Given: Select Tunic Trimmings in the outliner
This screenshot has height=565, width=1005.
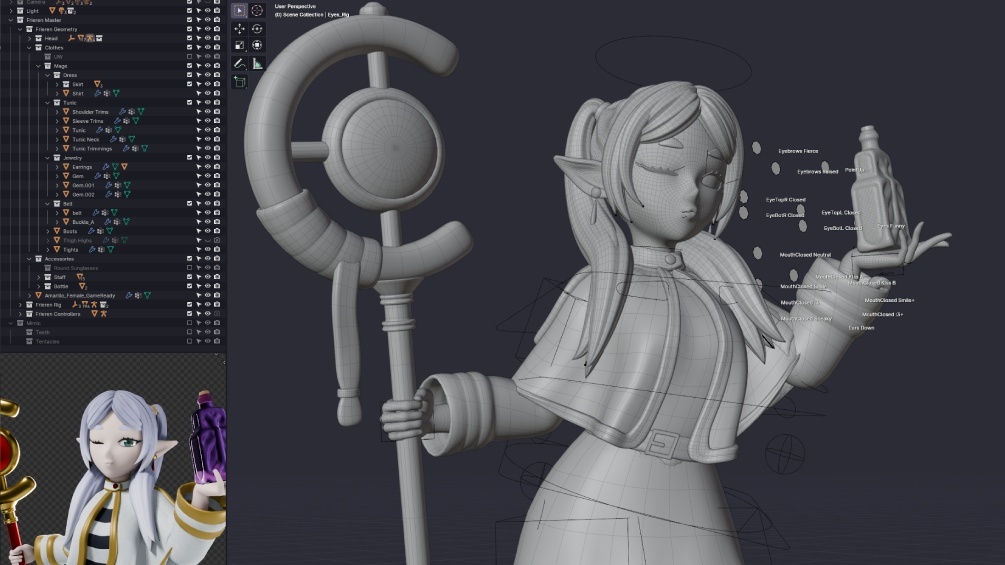Looking at the screenshot, I should pyautogui.click(x=92, y=148).
